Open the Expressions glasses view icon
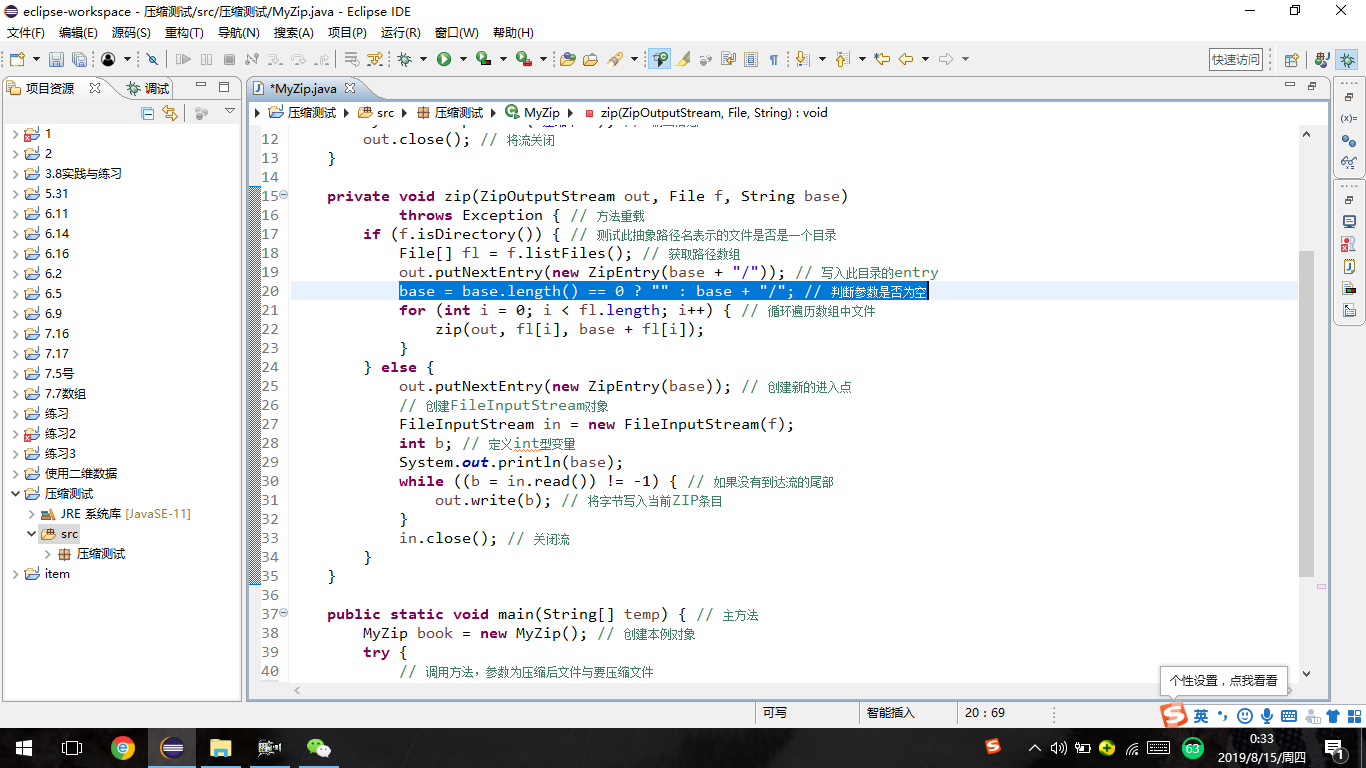This screenshot has height=768, width=1366. pyautogui.click(x=1349, y=162)
